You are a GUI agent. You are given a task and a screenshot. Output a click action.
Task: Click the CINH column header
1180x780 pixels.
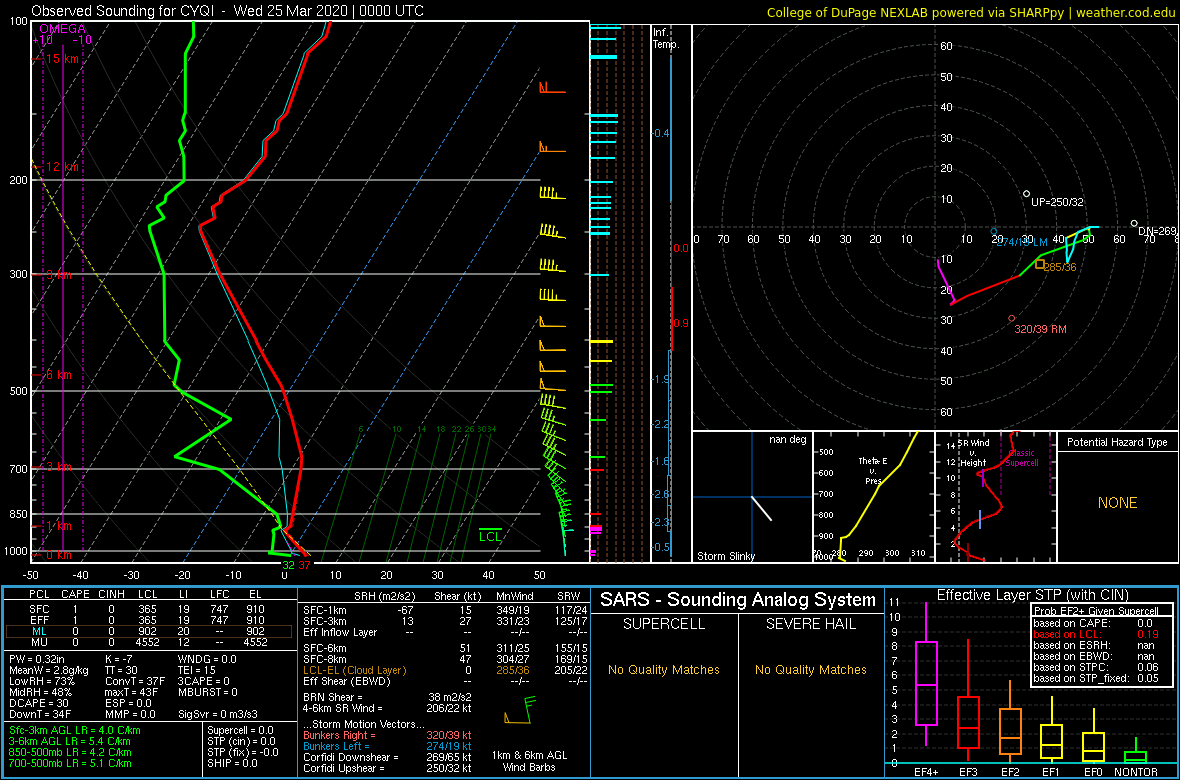[x=113, y=595]
